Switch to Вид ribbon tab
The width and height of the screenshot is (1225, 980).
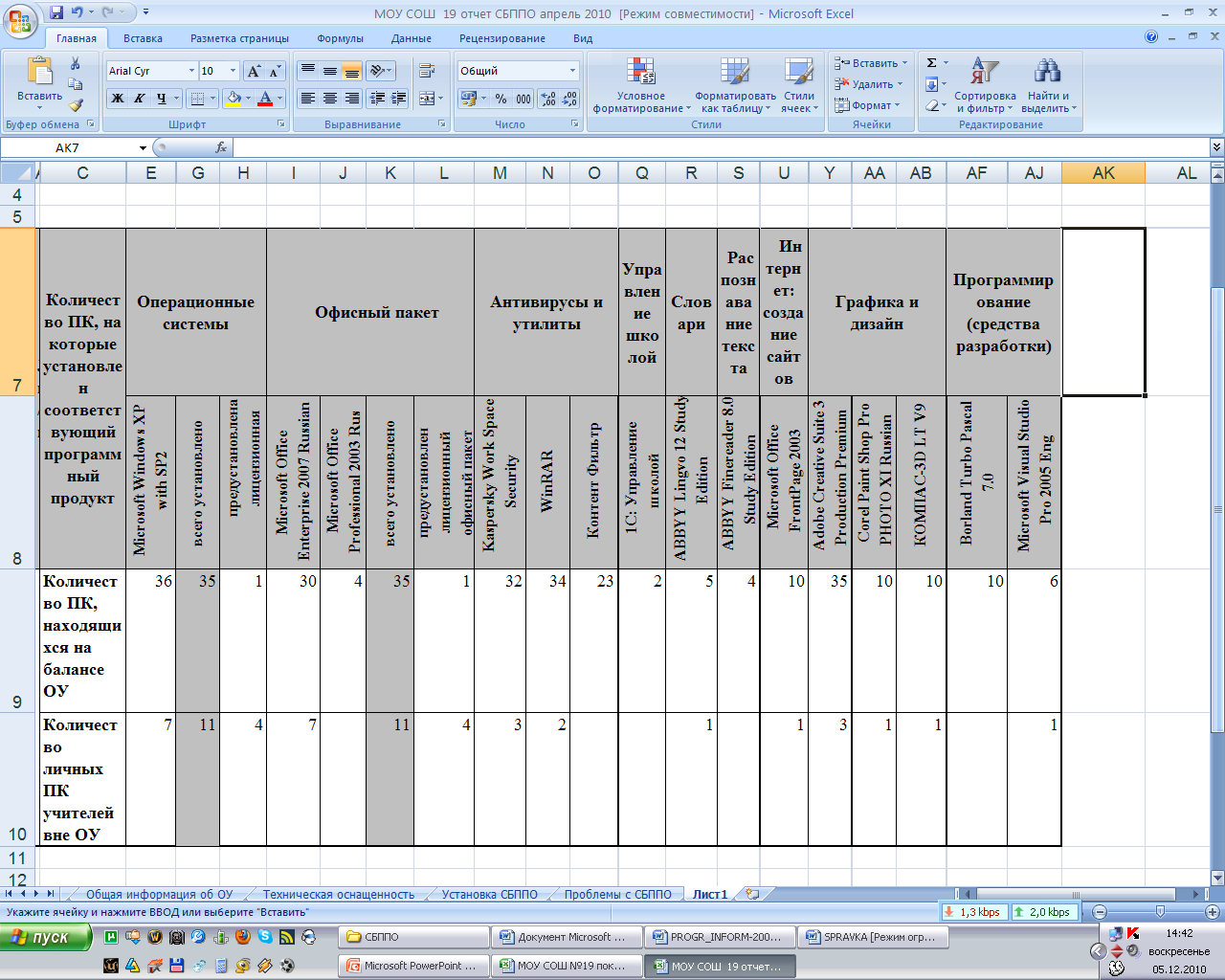583,38
